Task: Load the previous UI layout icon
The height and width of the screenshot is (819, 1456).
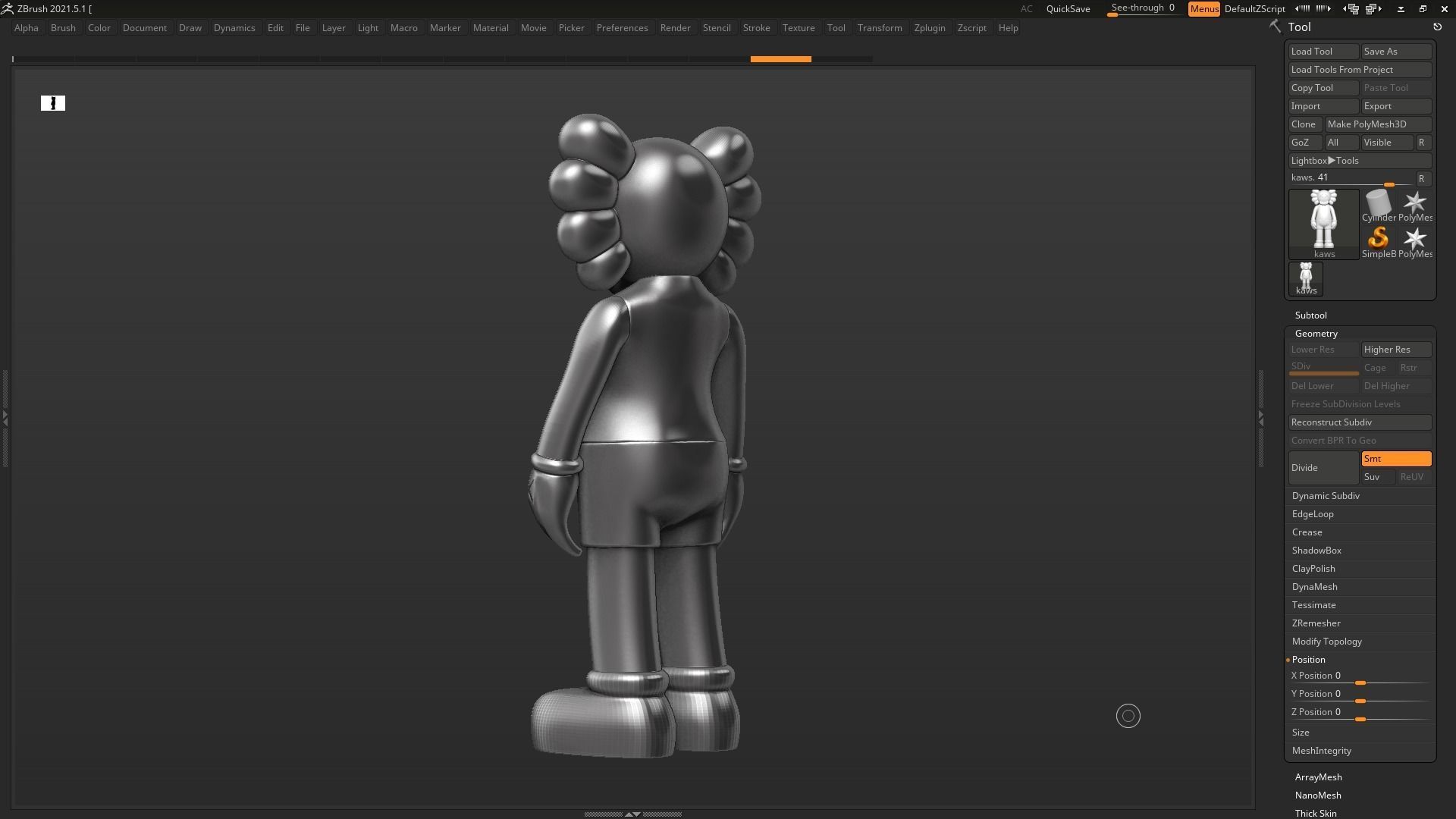Action: click(x=1351, y=8)
